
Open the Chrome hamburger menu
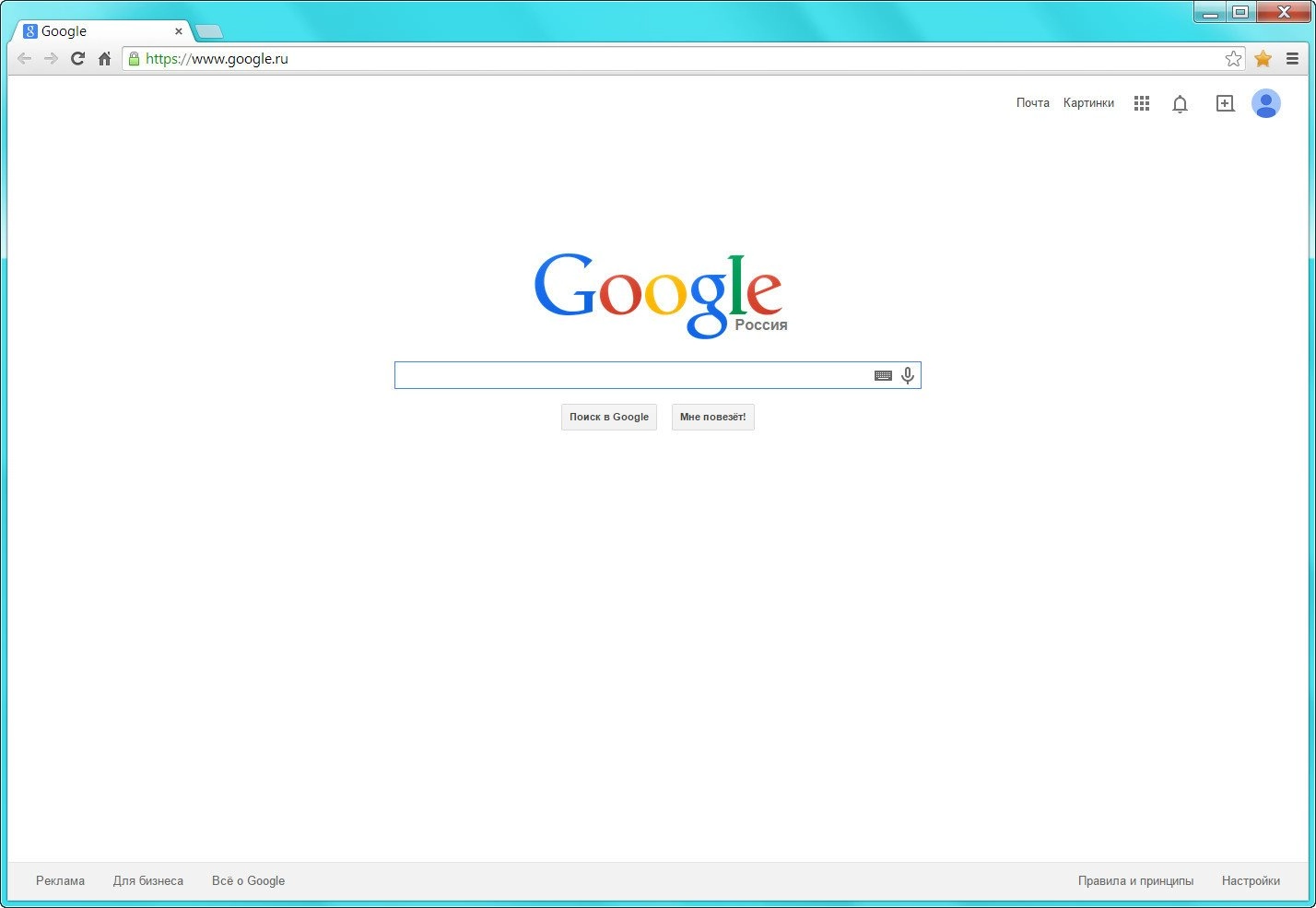(1293, 58)
